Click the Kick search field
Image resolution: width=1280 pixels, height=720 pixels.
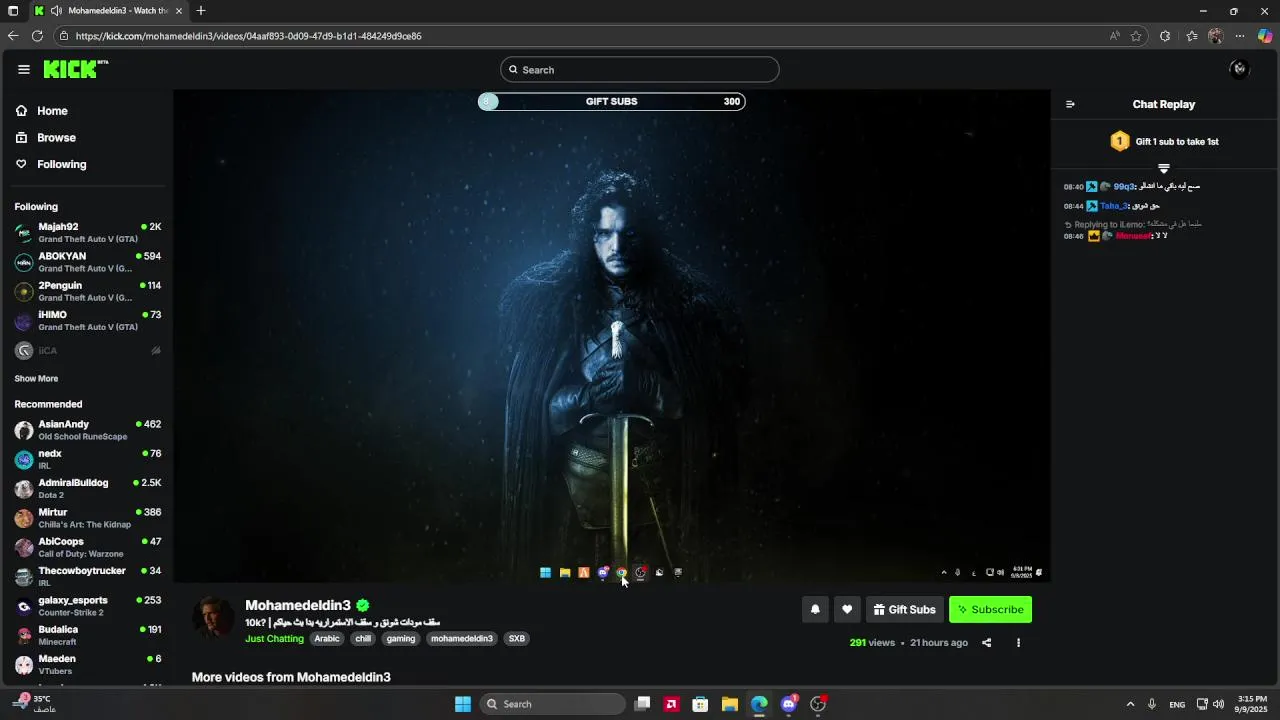640,69
